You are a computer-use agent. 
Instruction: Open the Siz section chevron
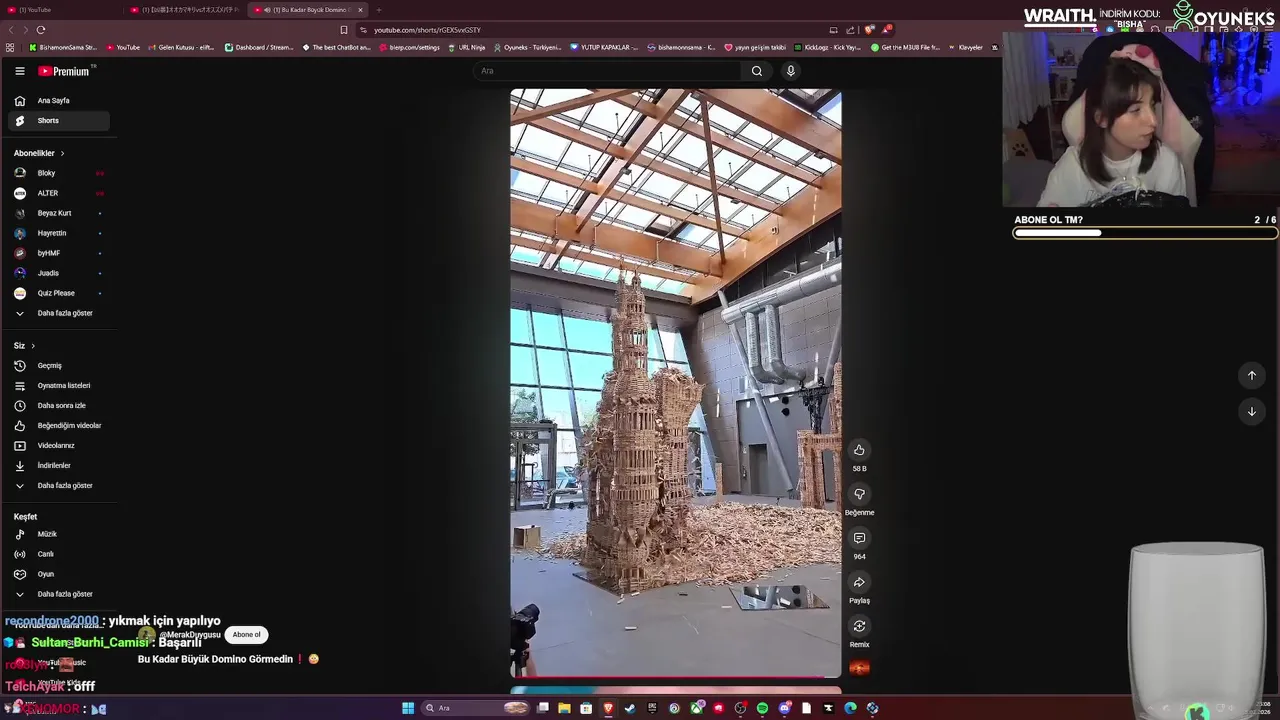(x=33, y=346)
